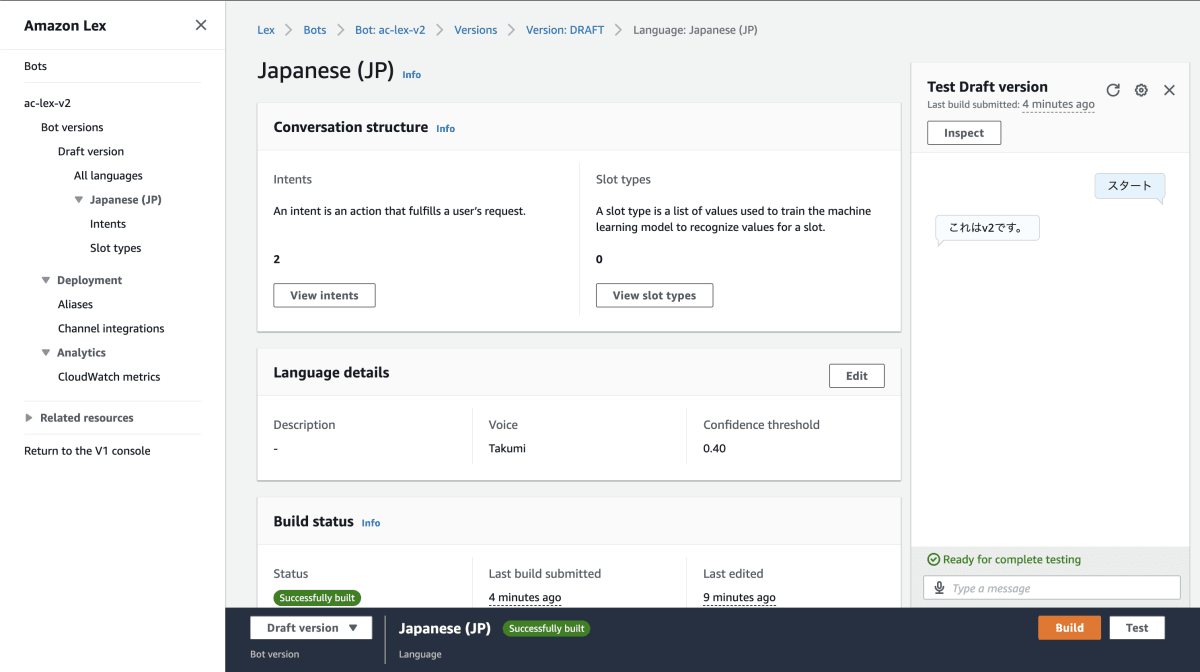Screen dimensions: 1200x672
Task: Open Channel integrations
Action: click(x=111, y=329)
